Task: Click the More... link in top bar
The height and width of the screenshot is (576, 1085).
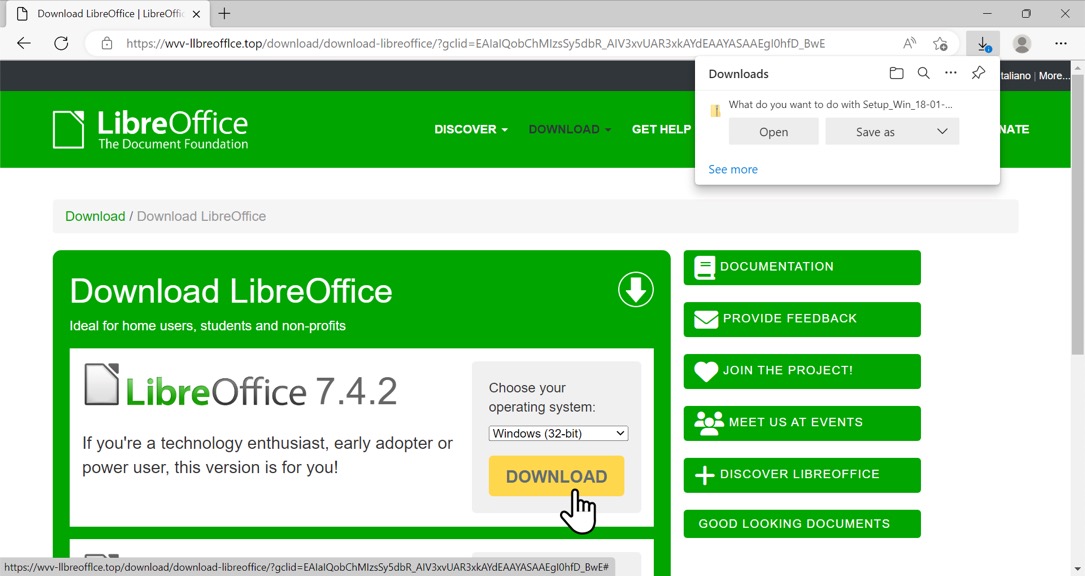Action: [1054, 75]
